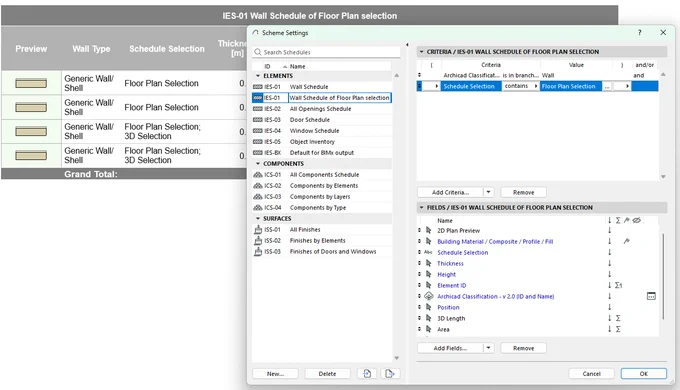Image resolution: width=680 pixels, height=390 pixels.
Task: Click the sum icon on 3D Length field
Action: pyautogui.click(x=618, y=318)
